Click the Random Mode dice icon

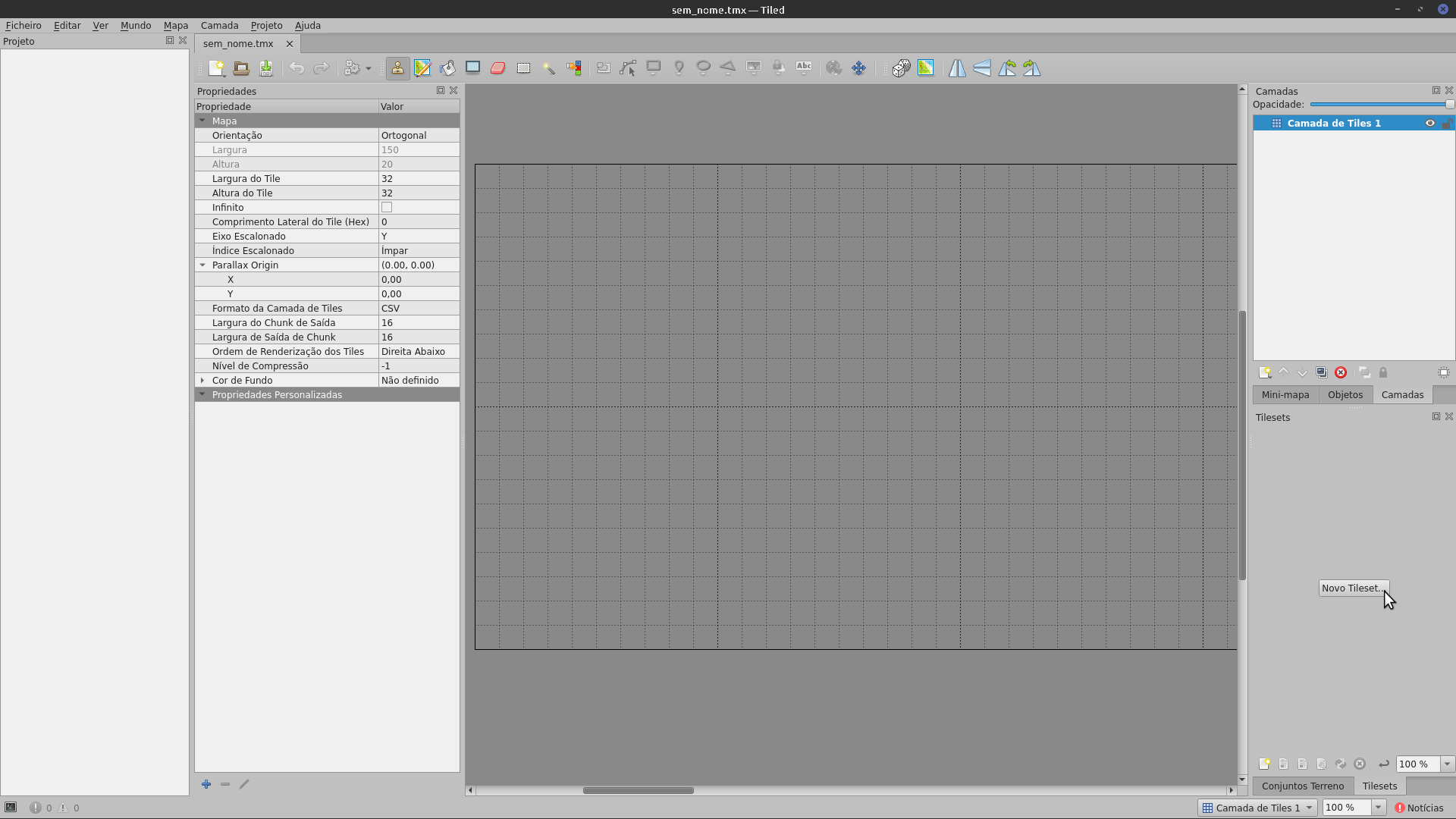pyautogui.click(x=901, y=68)
